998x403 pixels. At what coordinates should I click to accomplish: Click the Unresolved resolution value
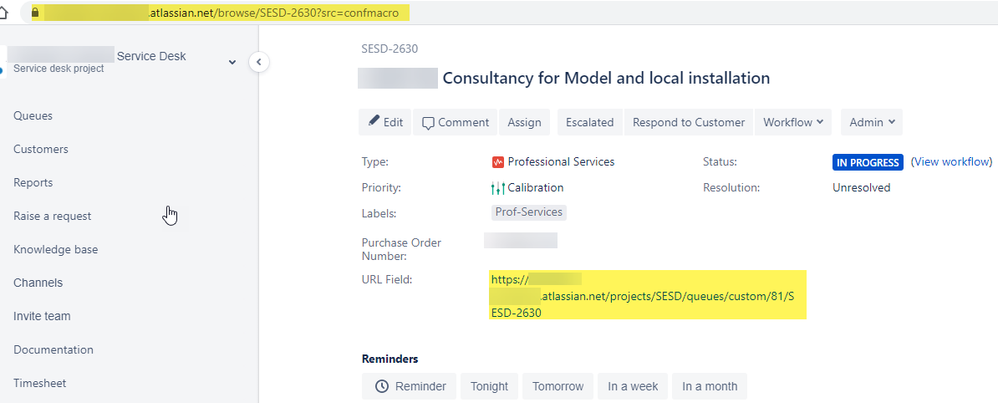point(861,188)
